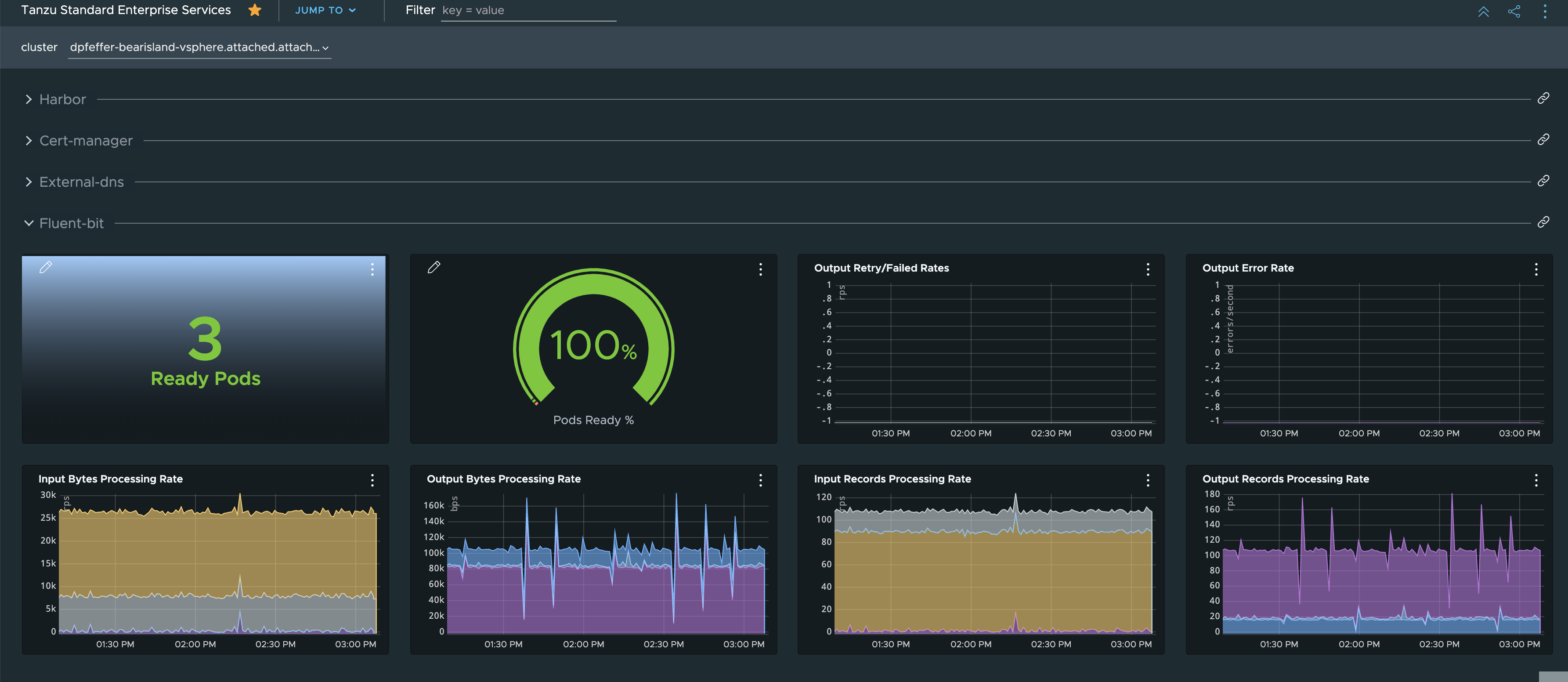Click the External-dns section label

pos(82,182)
